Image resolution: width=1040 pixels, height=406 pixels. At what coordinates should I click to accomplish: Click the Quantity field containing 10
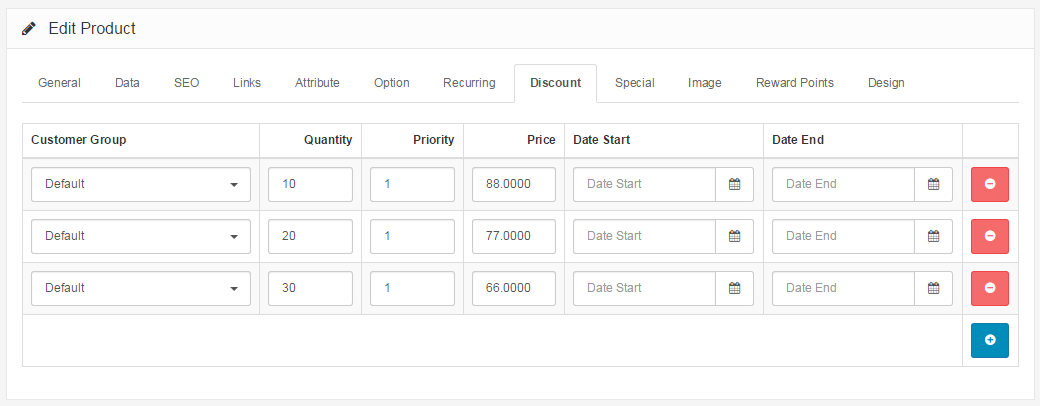[310, 184]
